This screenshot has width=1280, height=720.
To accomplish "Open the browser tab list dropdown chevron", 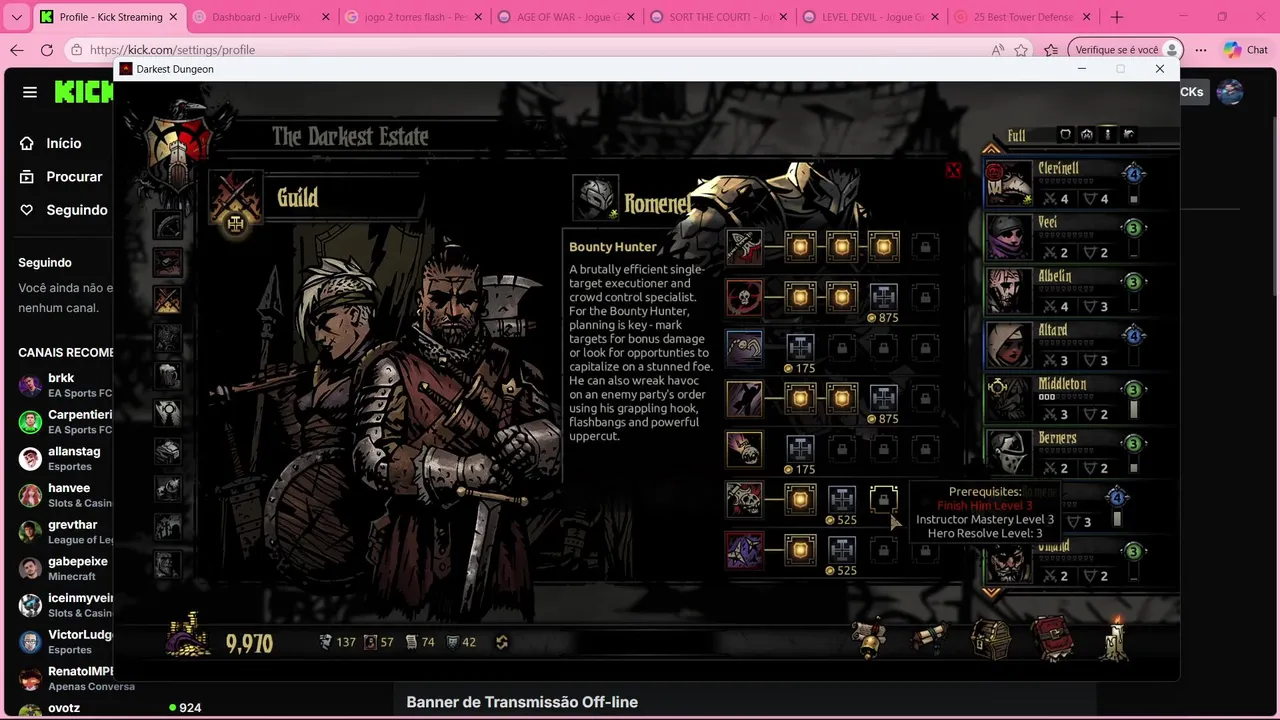I will click(x=16, y=17).
